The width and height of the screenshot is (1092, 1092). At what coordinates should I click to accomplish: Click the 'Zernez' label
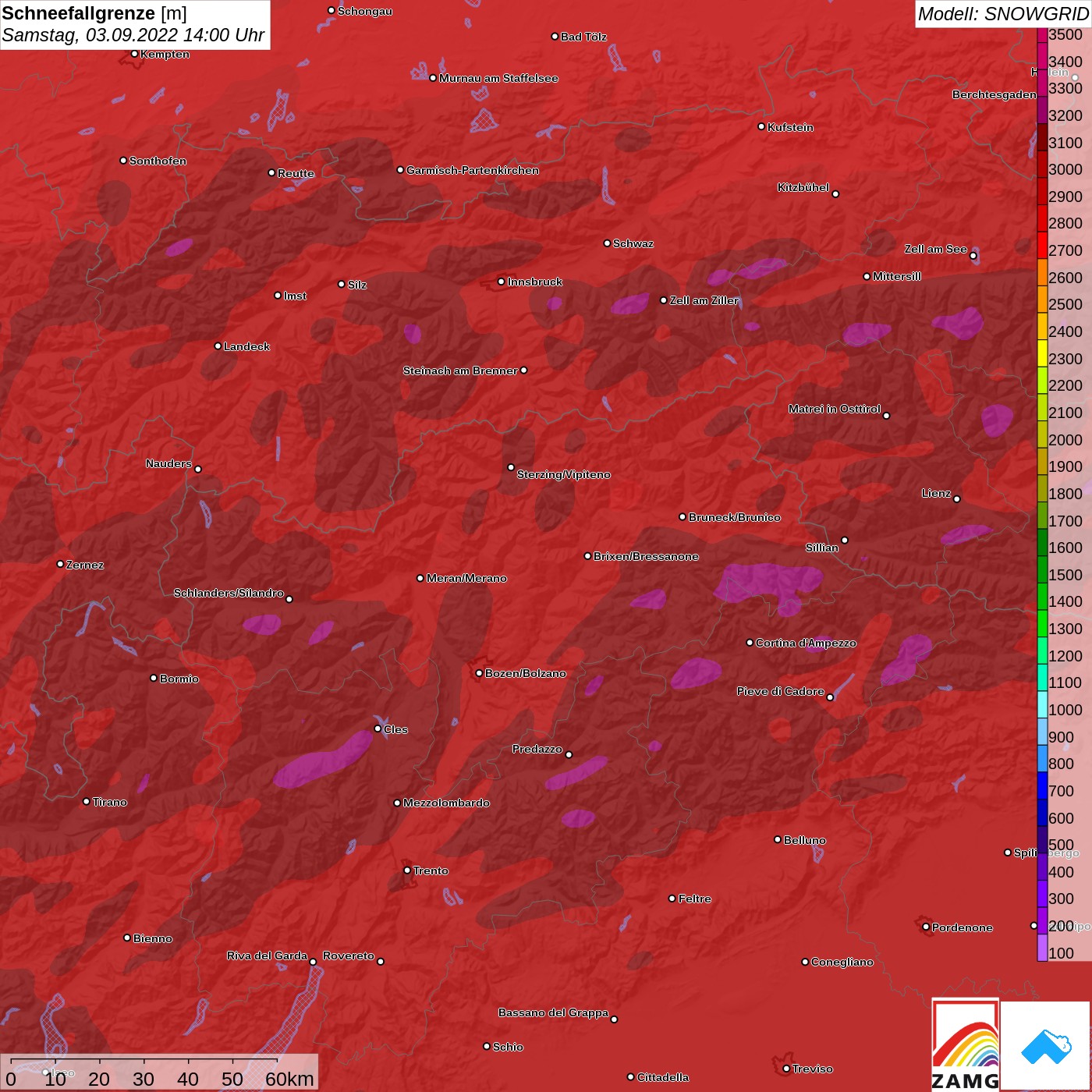click(x=85, y=565)
